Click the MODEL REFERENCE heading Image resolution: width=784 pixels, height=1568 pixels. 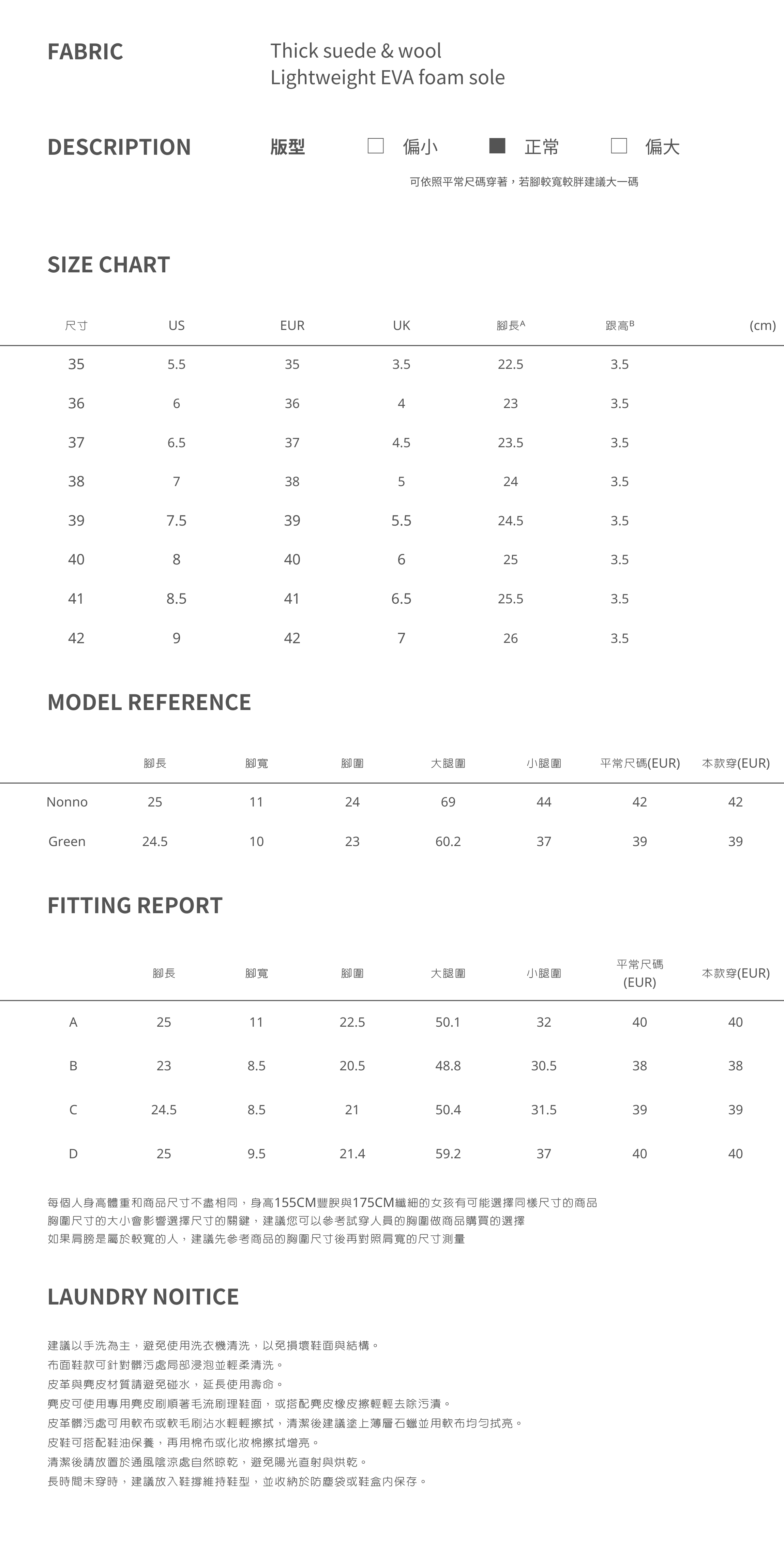(149, 703)
